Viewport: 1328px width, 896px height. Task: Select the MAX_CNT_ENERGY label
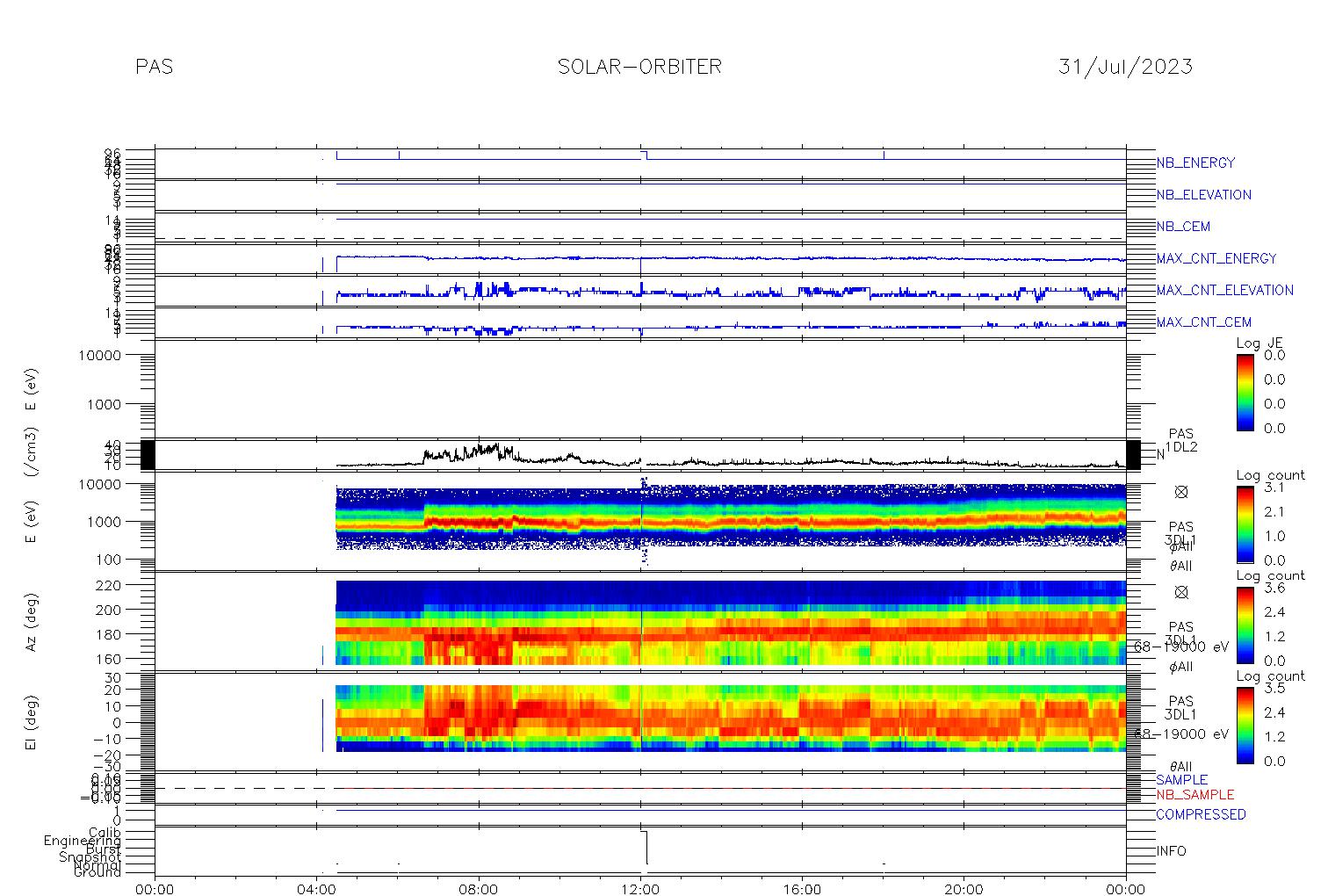(1216, 258)
